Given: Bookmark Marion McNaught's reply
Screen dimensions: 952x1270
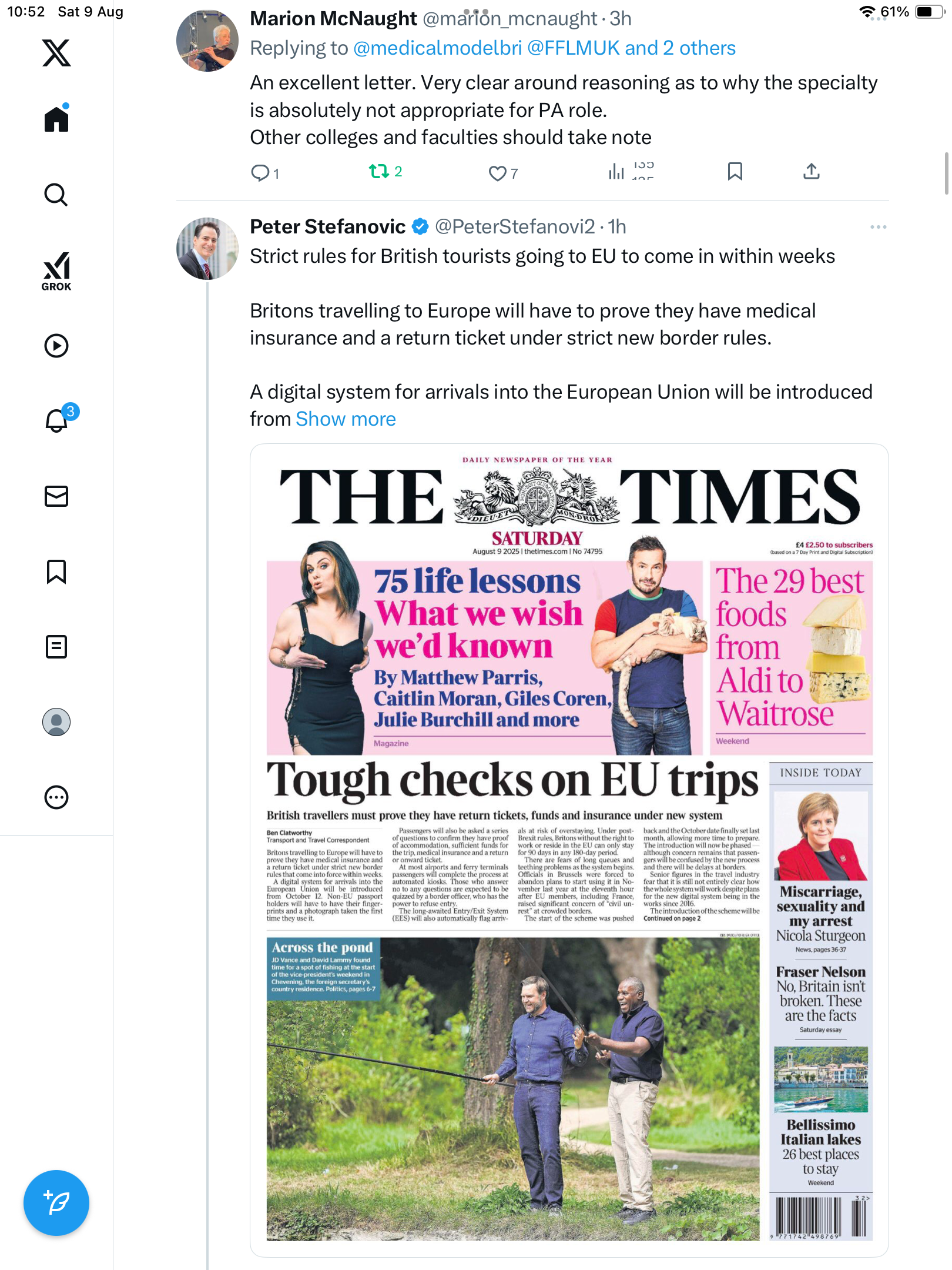Looking at the screenshot, I should click(x=735, y=172).
